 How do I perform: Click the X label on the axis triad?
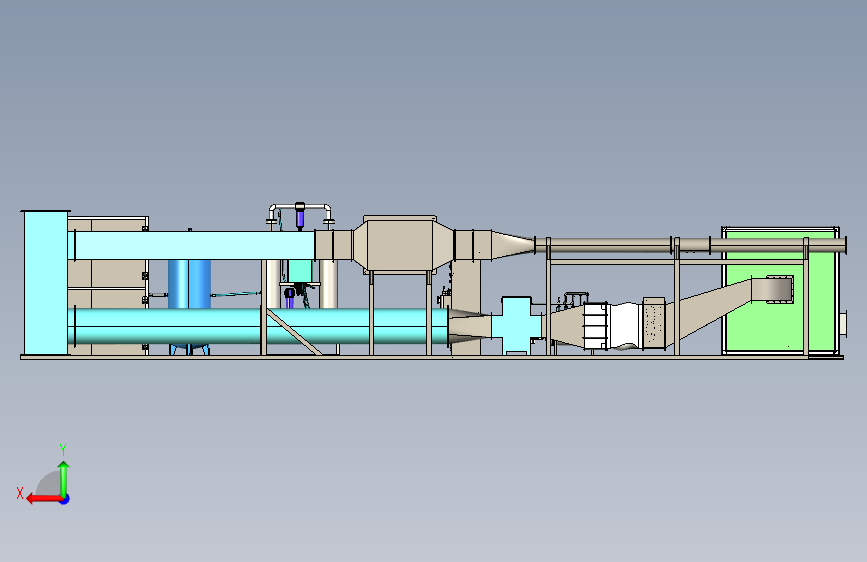(20, 493)
